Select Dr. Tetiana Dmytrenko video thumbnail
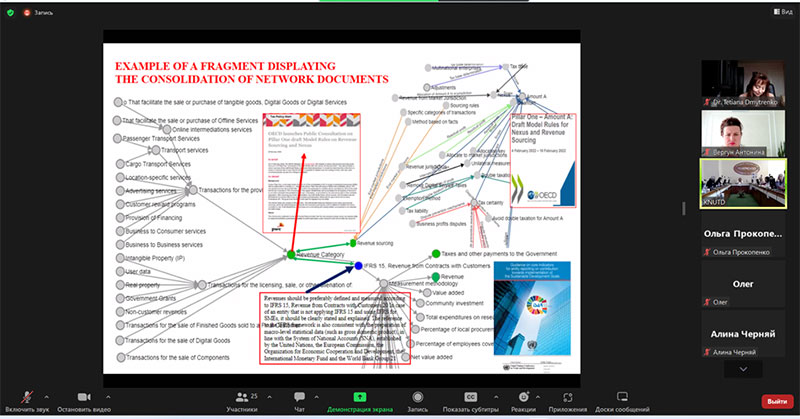The height and width of the screenshot is (419, 800). point(743,83)
